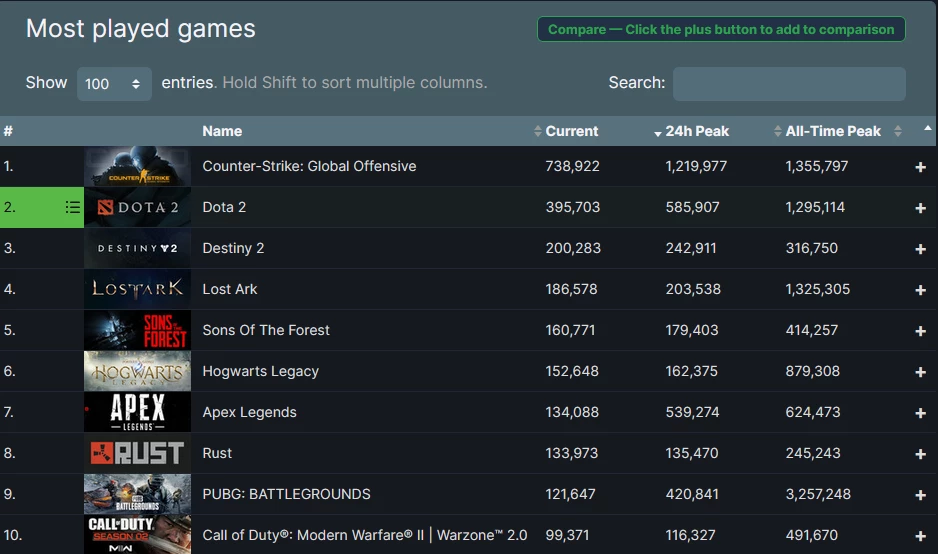
Task: Focus the Search input field
Action: pos(789,84)
